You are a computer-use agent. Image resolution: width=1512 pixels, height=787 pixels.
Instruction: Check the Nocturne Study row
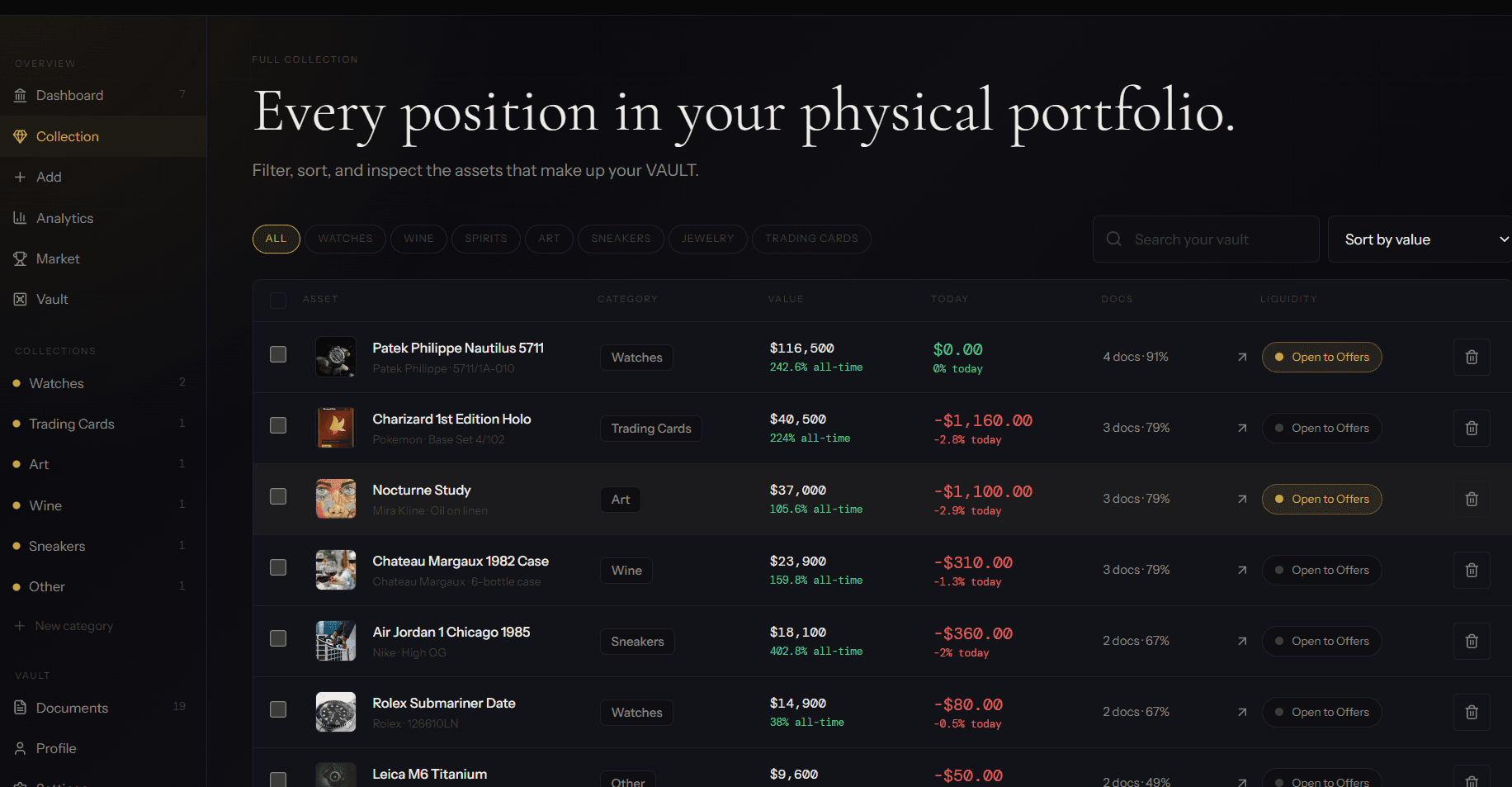click(x=278, y=496)
